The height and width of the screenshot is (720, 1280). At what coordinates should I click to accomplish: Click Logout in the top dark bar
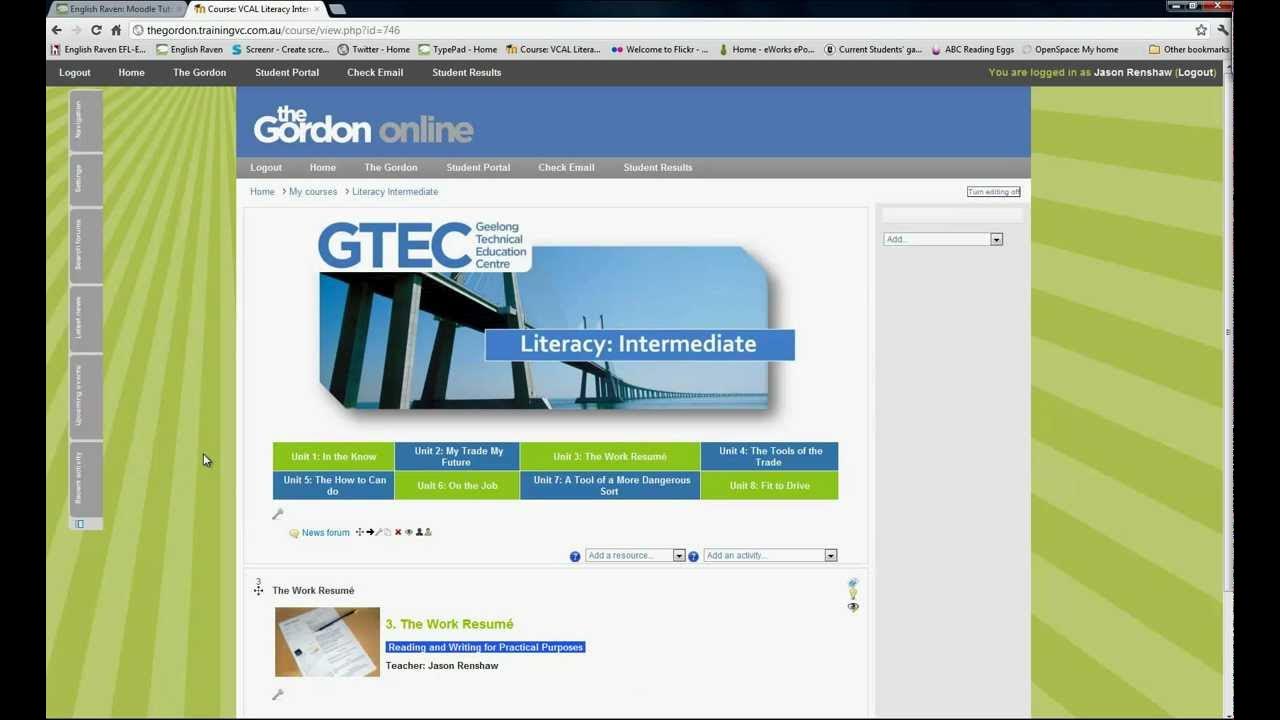coord(75,72)
